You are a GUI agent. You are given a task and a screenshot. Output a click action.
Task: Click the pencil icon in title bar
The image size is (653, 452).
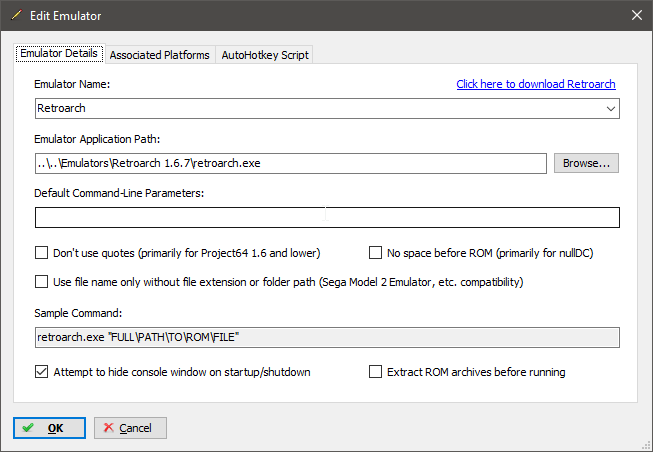point(16,15)
